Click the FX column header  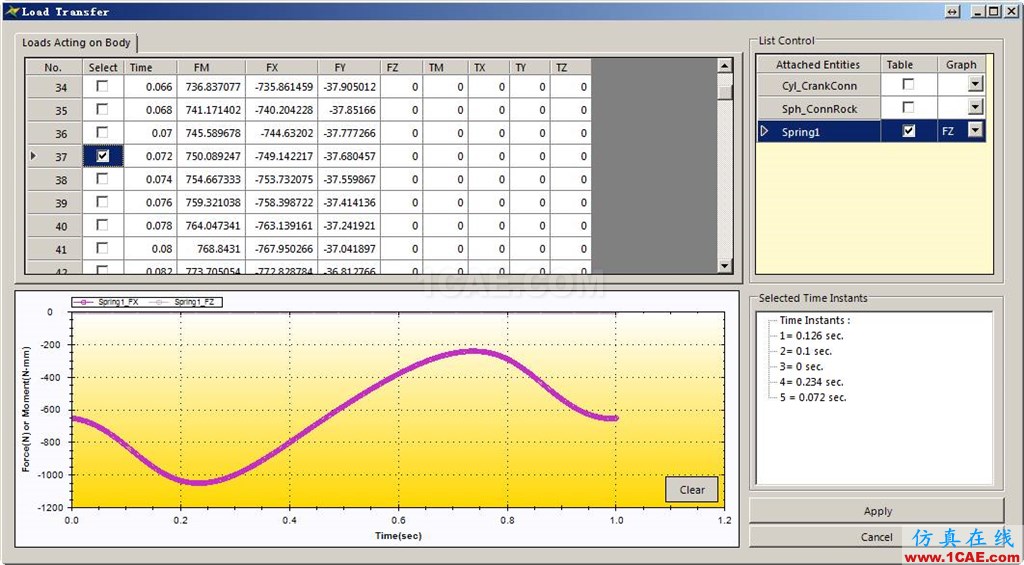point(281,67)
